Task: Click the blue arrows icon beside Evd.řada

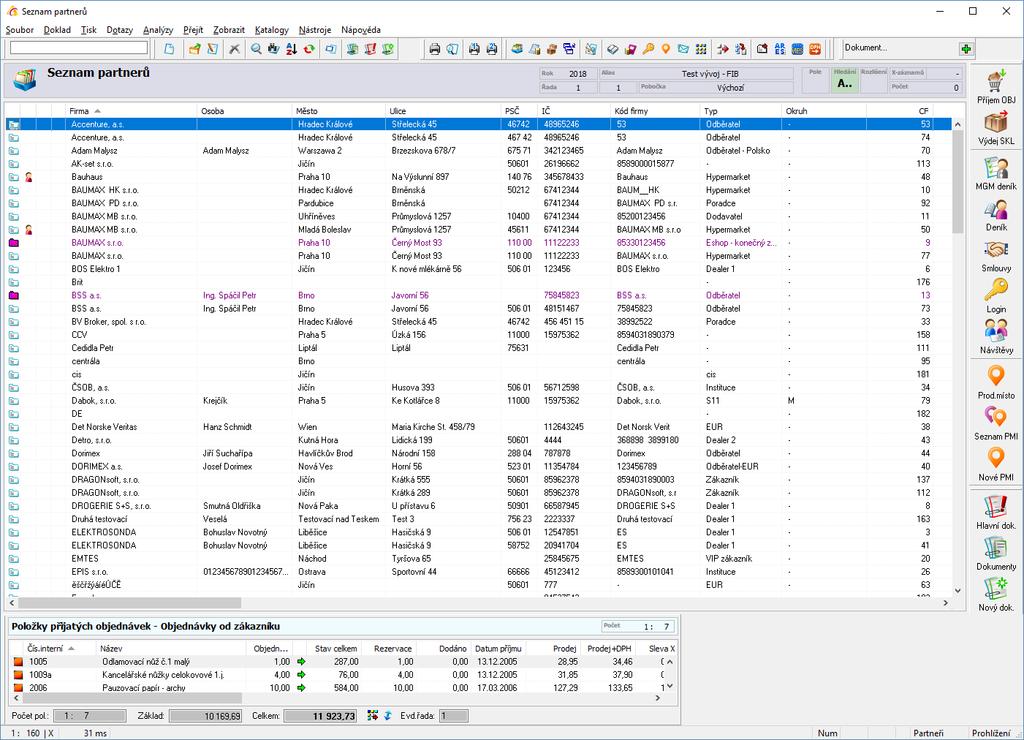Action: 387,716
